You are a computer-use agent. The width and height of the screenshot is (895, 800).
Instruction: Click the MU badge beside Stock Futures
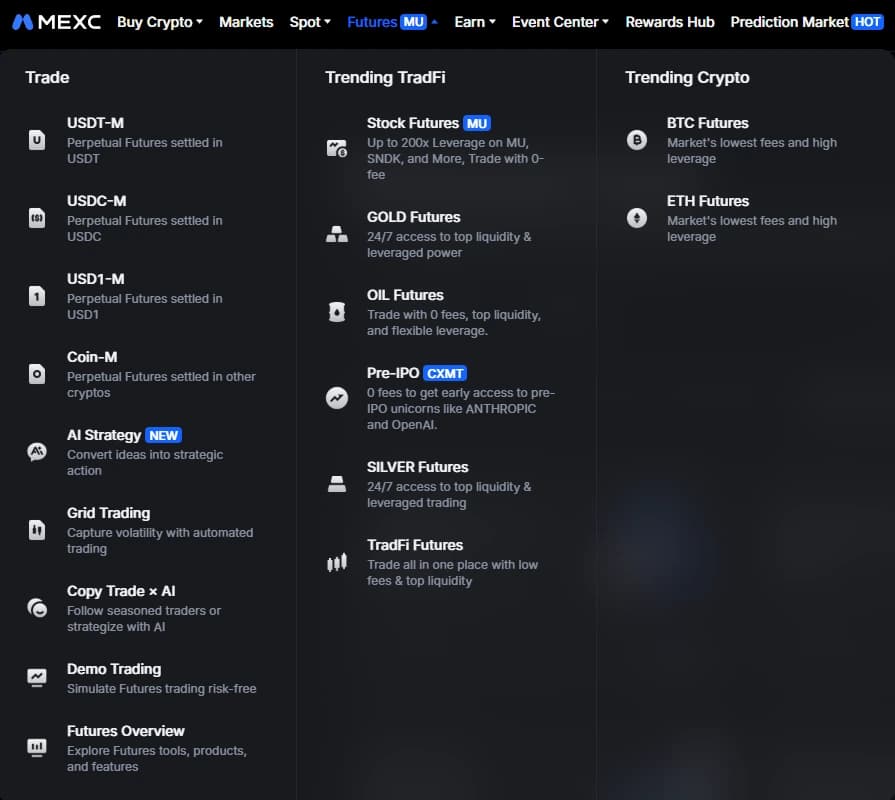pos(477,123)
